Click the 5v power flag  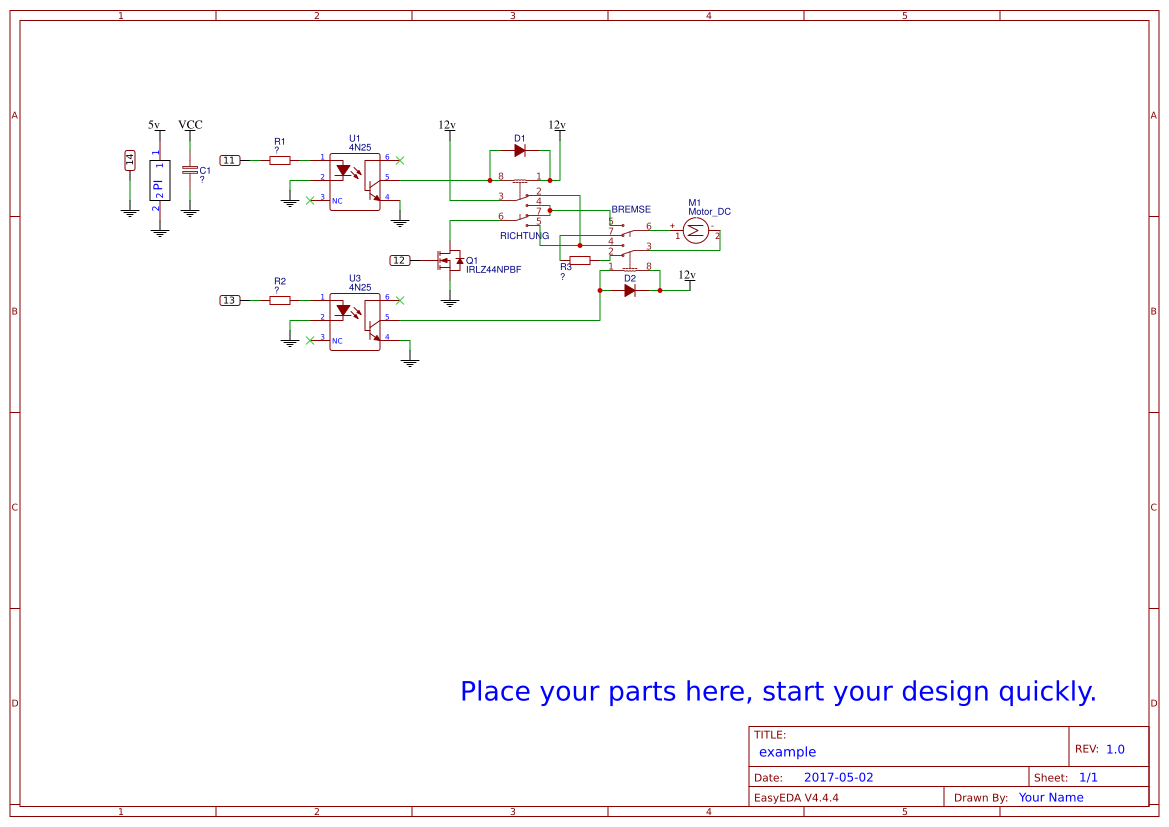(x=154, y=127)
